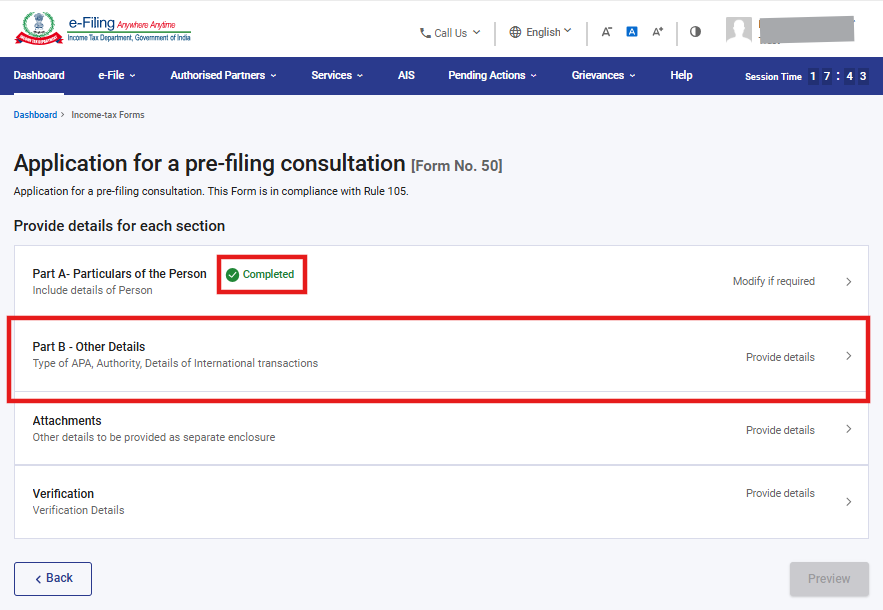Open the Part B - Other Details section
The image size is (883, 610).
pos(442,355)
